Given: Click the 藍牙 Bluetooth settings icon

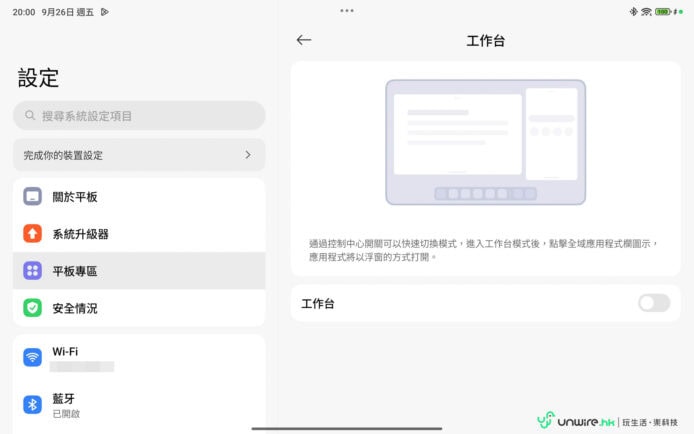Looking at the screenshot, I should [33, 404].
